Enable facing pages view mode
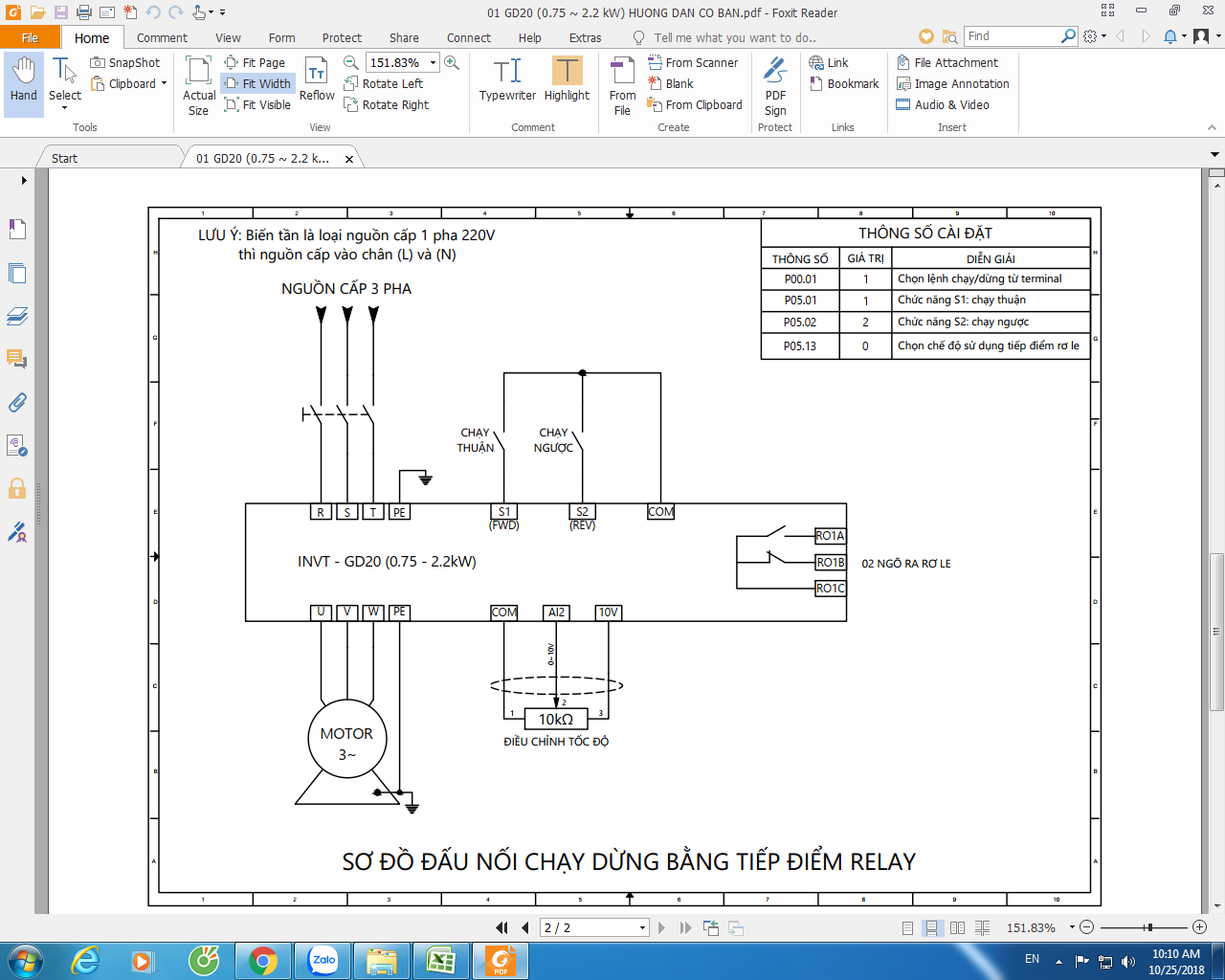 (957, 927)
